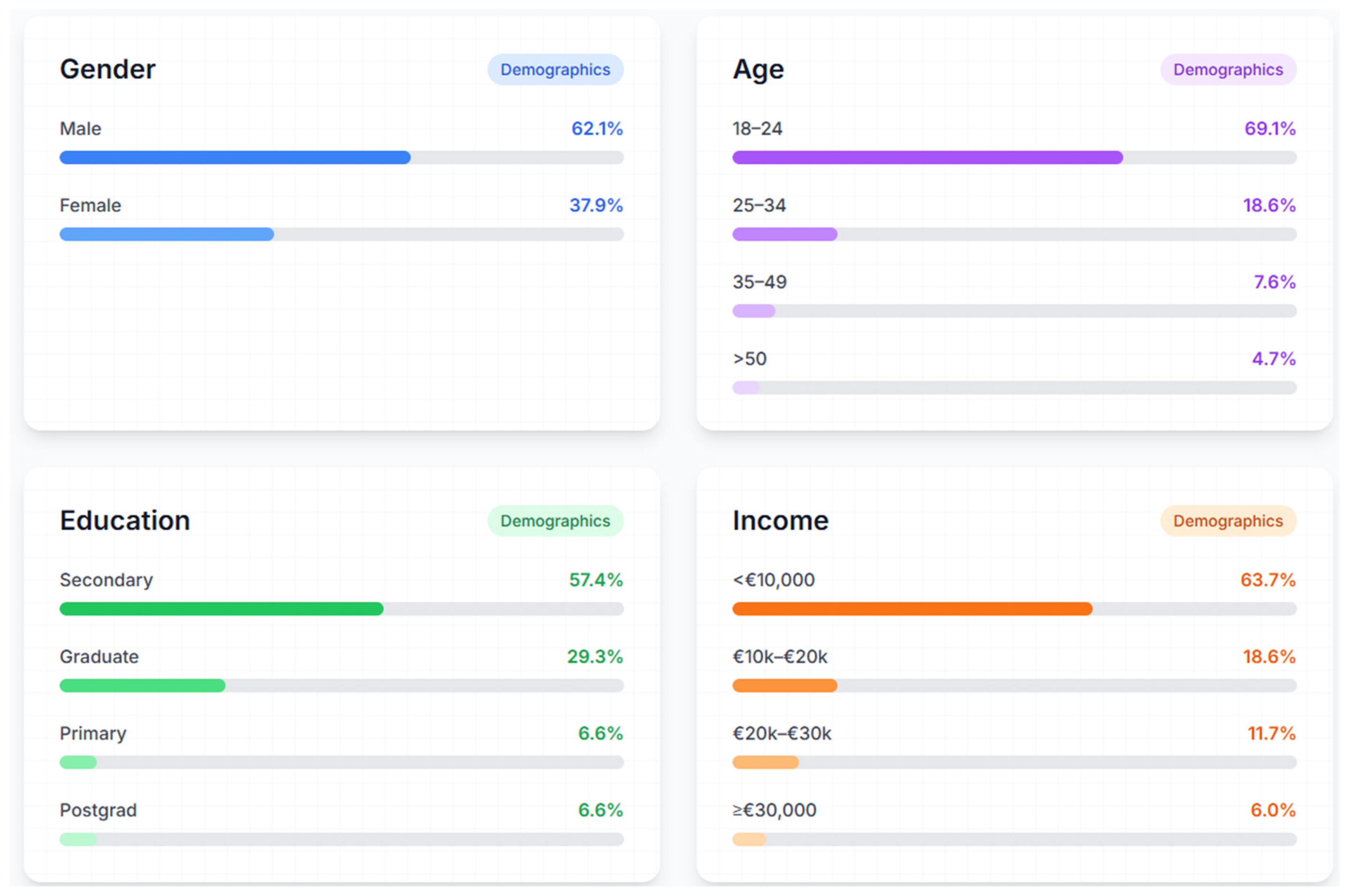Click the >50 age group label
This screenshot has width=1347, height=896.
pyautogui.click(x=749, y=359)
